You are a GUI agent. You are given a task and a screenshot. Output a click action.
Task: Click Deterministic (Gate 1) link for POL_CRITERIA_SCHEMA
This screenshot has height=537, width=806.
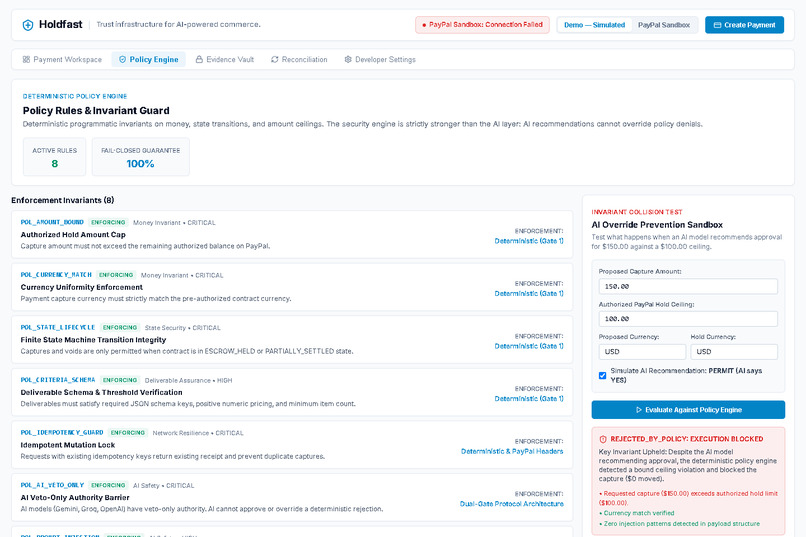529,399
